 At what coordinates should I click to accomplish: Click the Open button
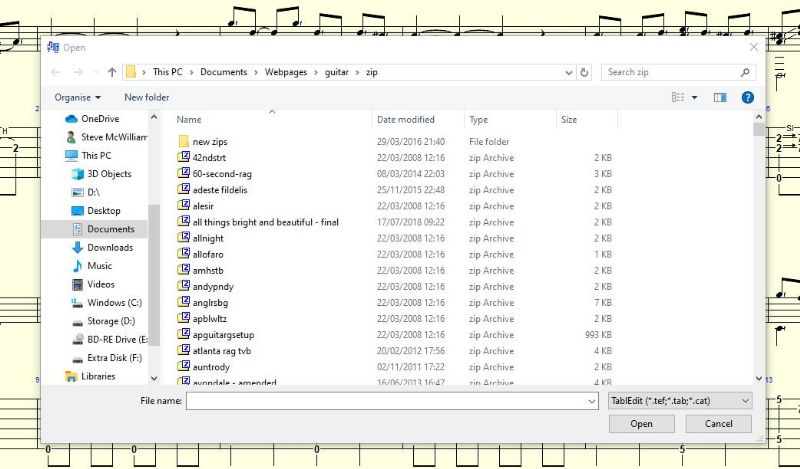641,424
